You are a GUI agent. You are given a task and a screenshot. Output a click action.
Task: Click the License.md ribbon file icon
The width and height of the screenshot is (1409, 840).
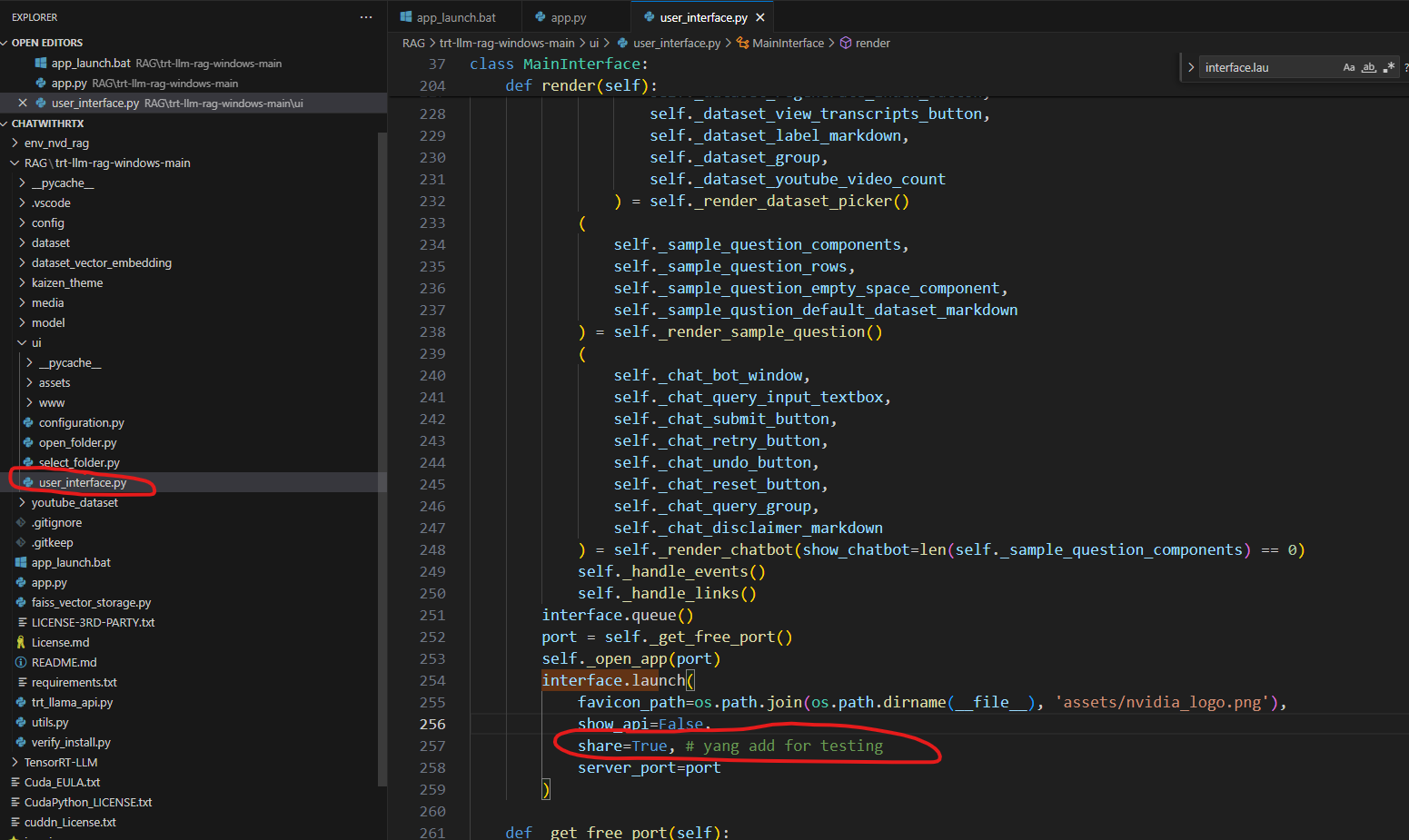pos(21,642)
